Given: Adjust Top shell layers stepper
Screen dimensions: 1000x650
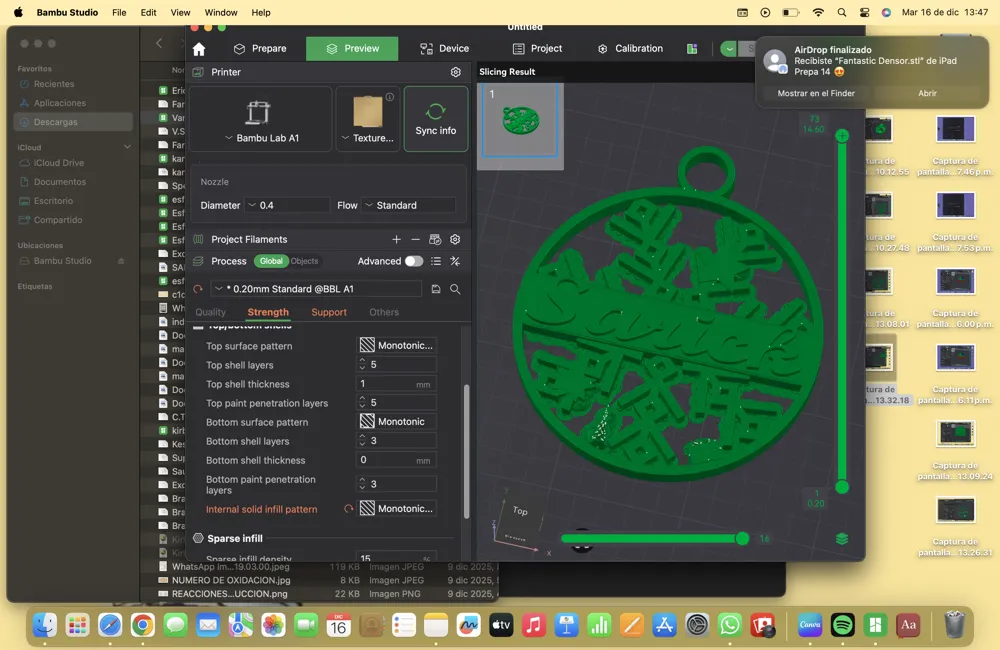Looking at the screenshot, I should coord(362,365).
